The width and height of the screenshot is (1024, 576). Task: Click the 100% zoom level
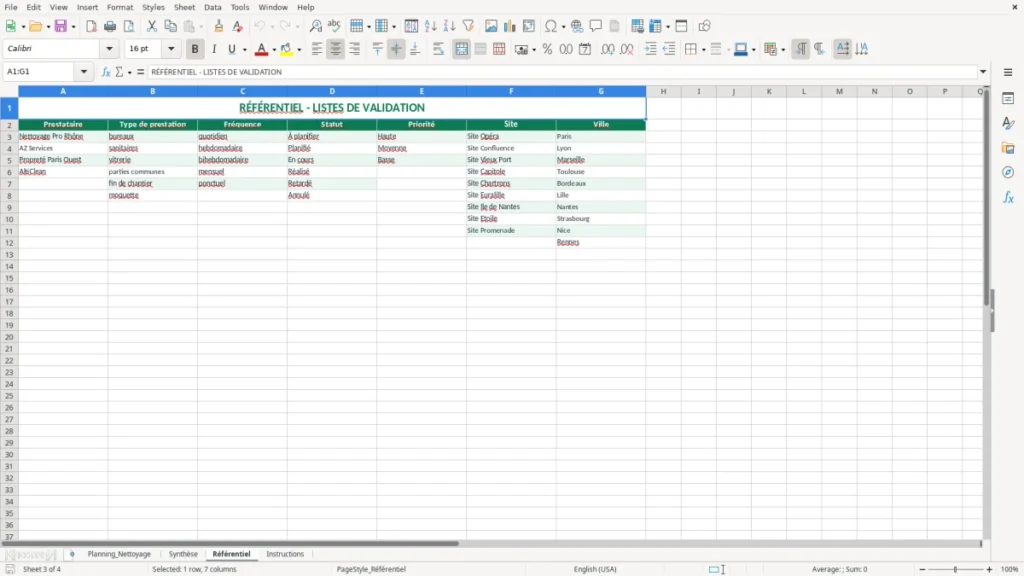click(x=1010, y=569)
